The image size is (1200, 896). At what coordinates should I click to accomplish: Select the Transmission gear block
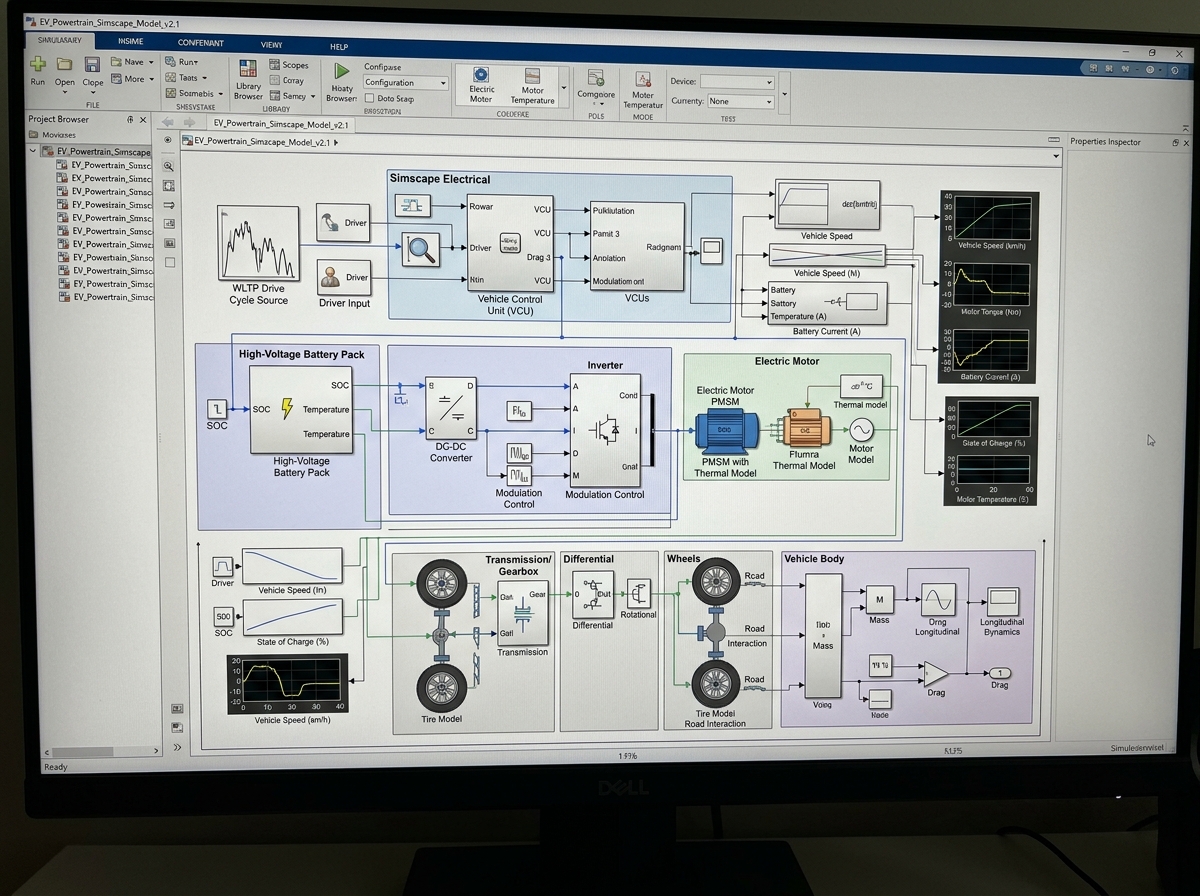point(522,615)
